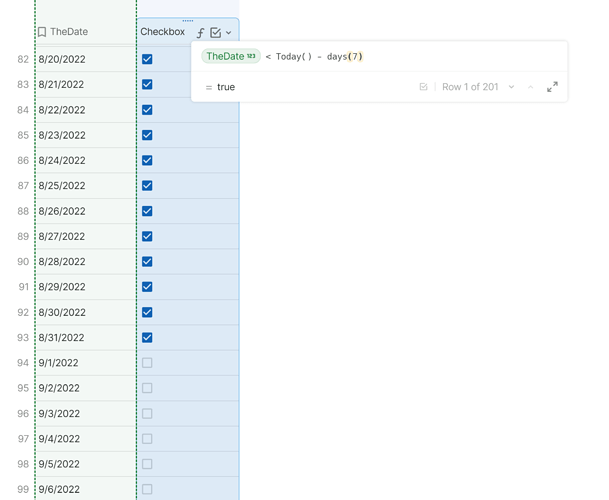Select the 8/31/2022 date cell
The image size is (609, 500).
click(85, 338)
